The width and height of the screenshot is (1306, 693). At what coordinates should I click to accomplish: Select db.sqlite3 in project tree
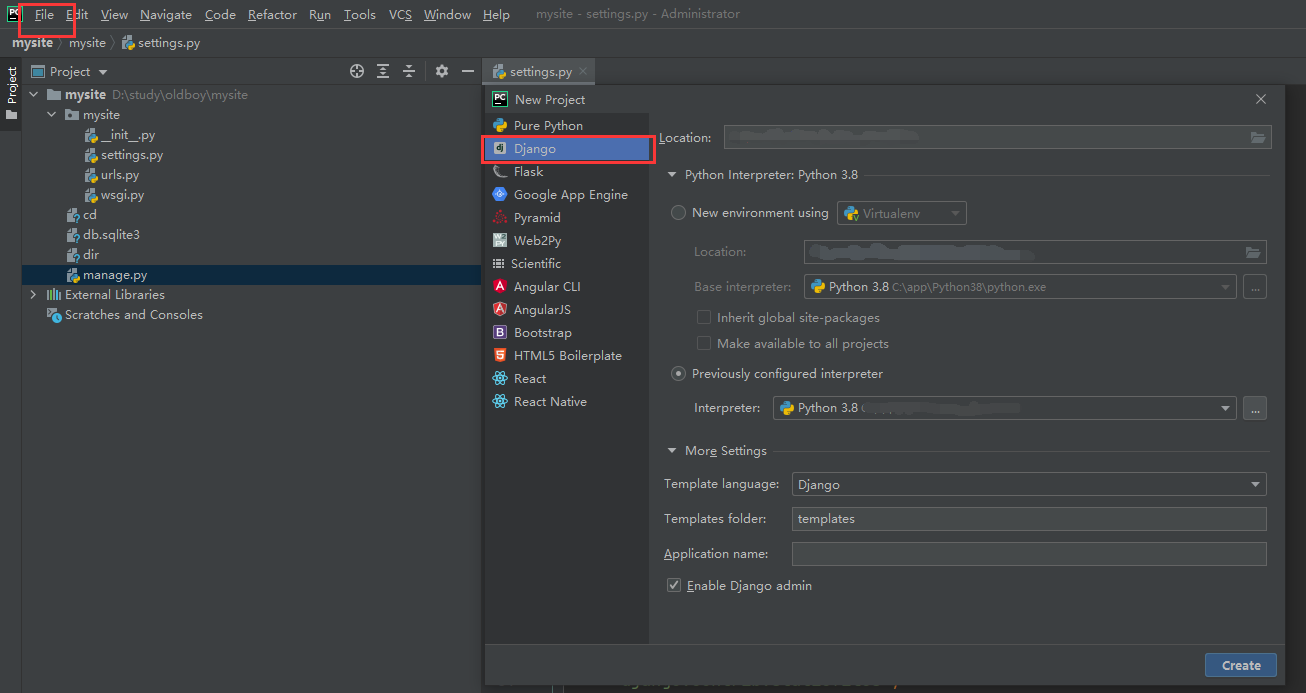click(x=111, y=234)
